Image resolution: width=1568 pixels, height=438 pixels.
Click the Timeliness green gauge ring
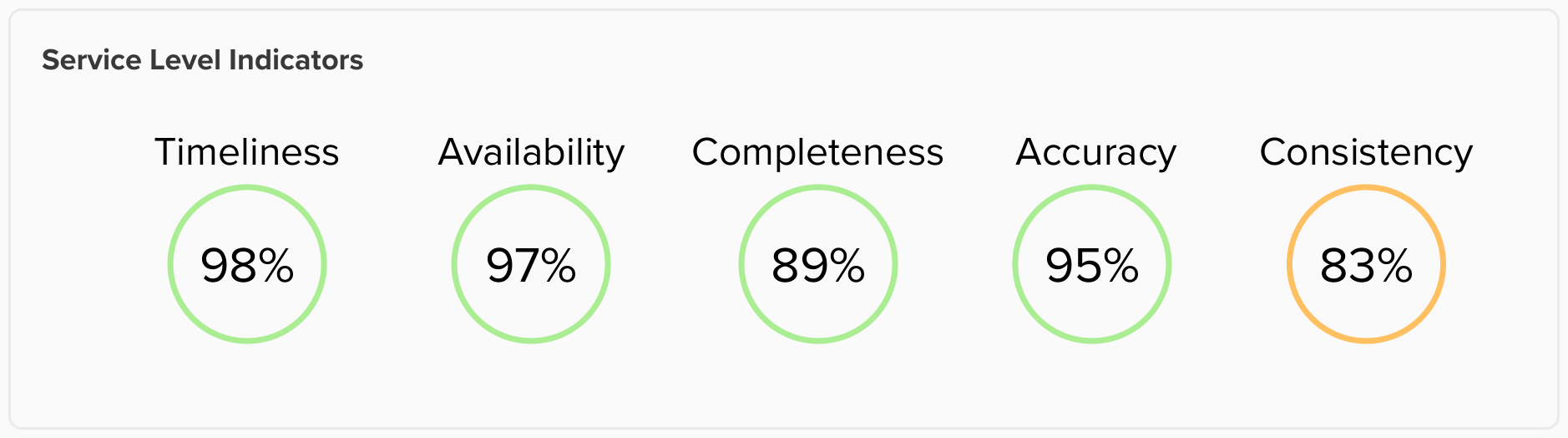pos(247,189)
